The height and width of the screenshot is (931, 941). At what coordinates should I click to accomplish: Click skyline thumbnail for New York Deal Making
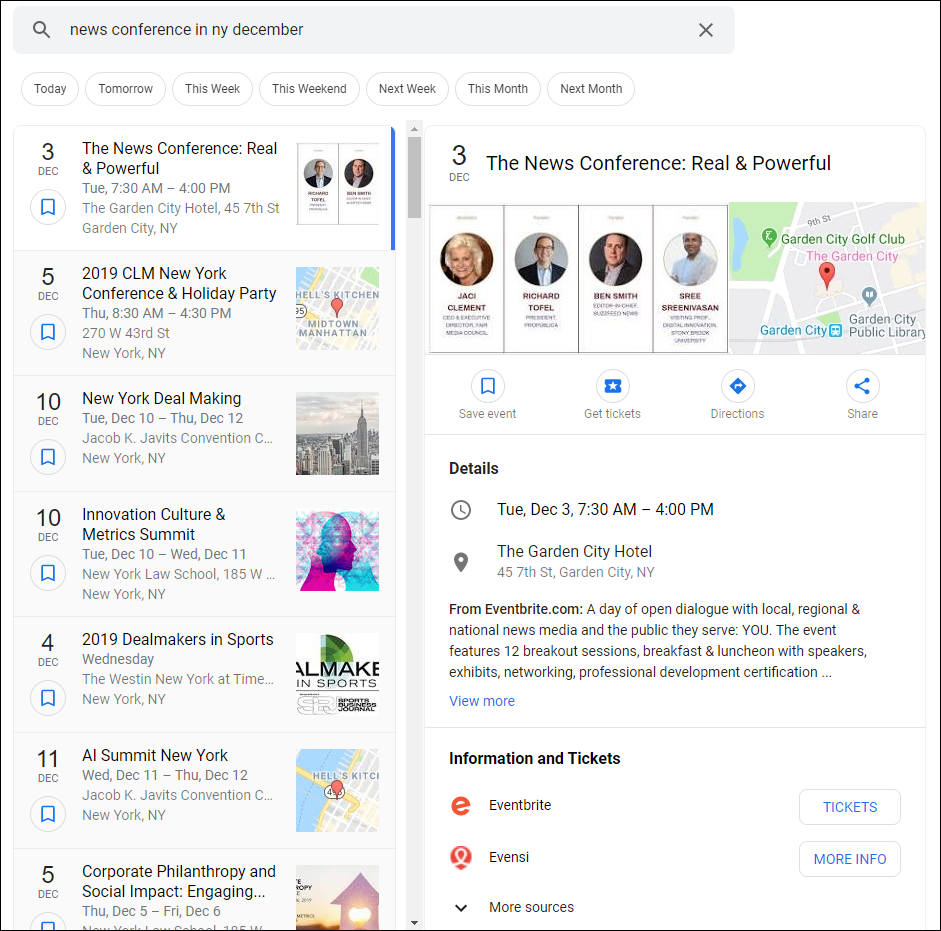tap(338, 433)
